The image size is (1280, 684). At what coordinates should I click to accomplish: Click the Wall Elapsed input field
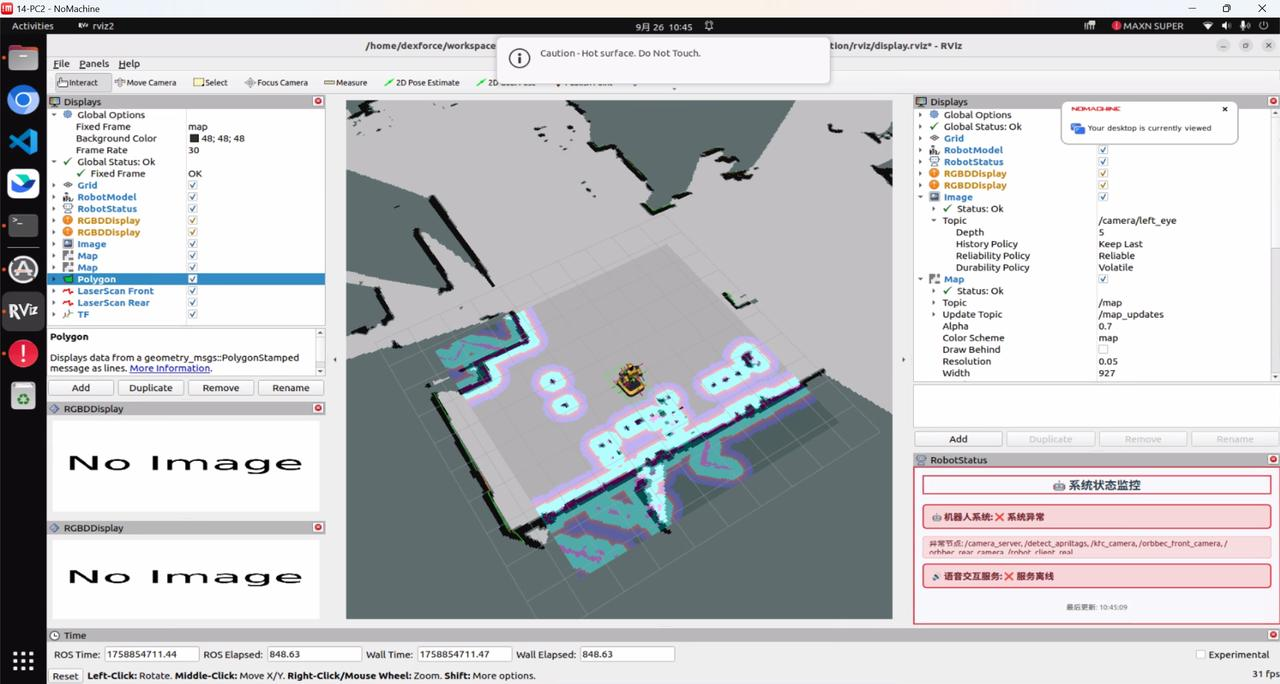[626, 654]
